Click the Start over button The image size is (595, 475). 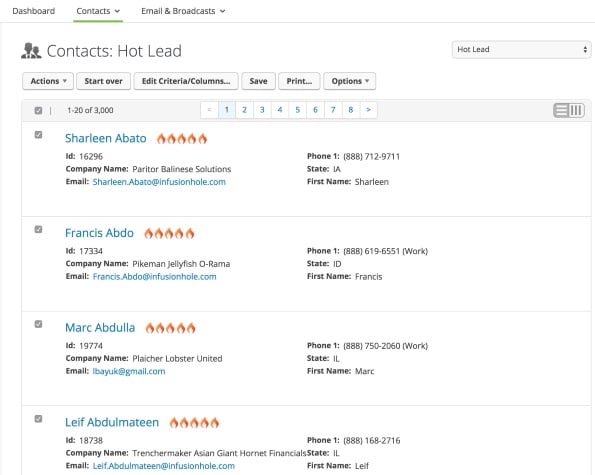coord(104,81)
